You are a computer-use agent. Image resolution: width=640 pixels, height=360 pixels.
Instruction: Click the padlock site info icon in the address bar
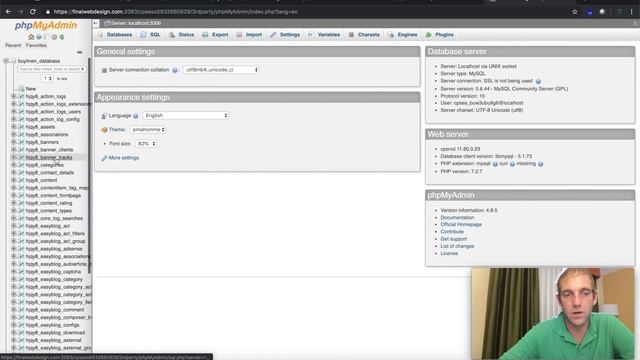48,12
